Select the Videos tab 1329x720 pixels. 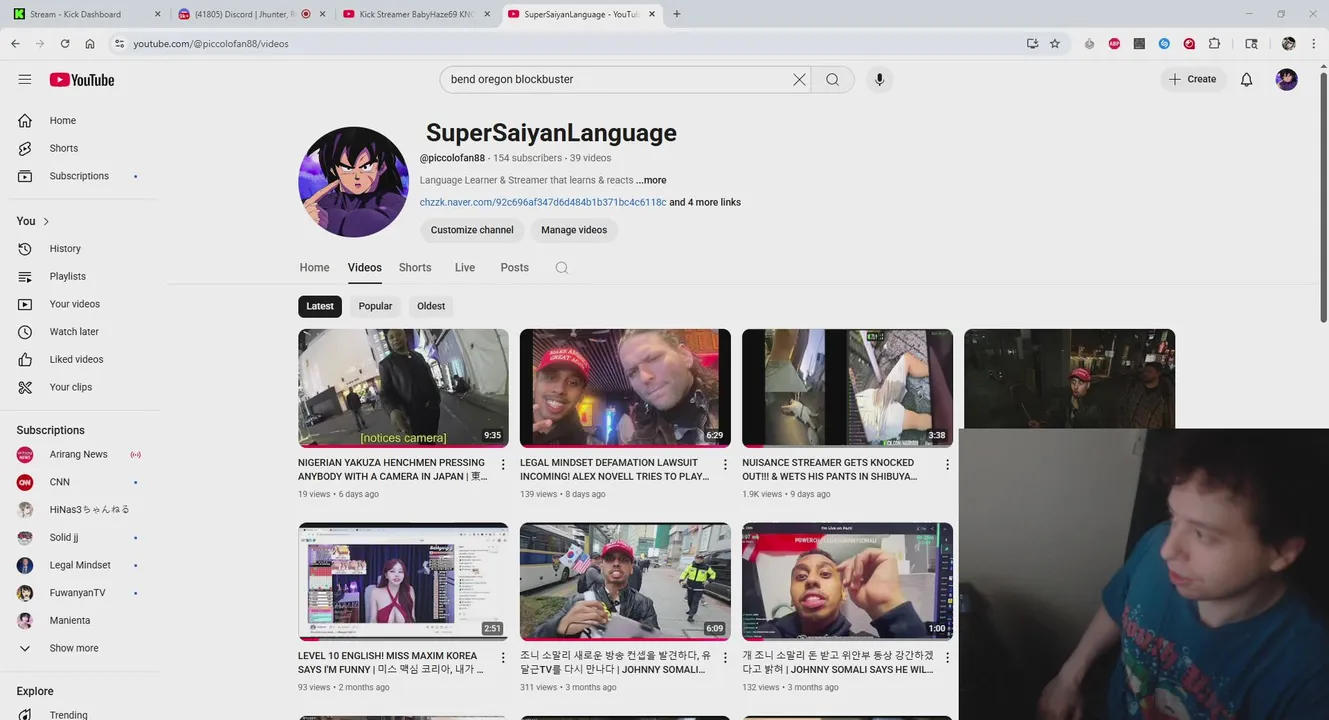click(x=365, y=268)
